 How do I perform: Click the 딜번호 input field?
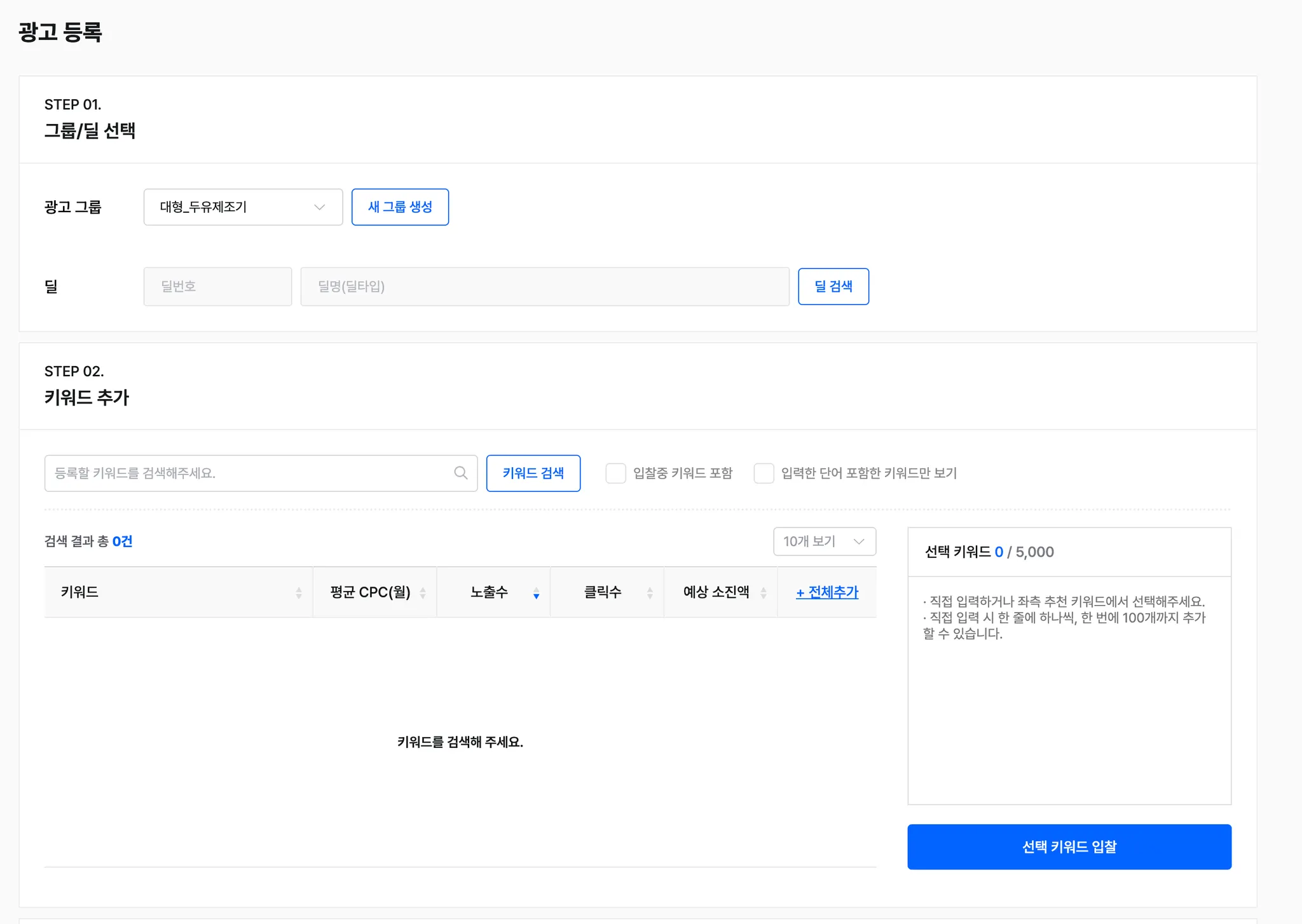coord(217,287)
